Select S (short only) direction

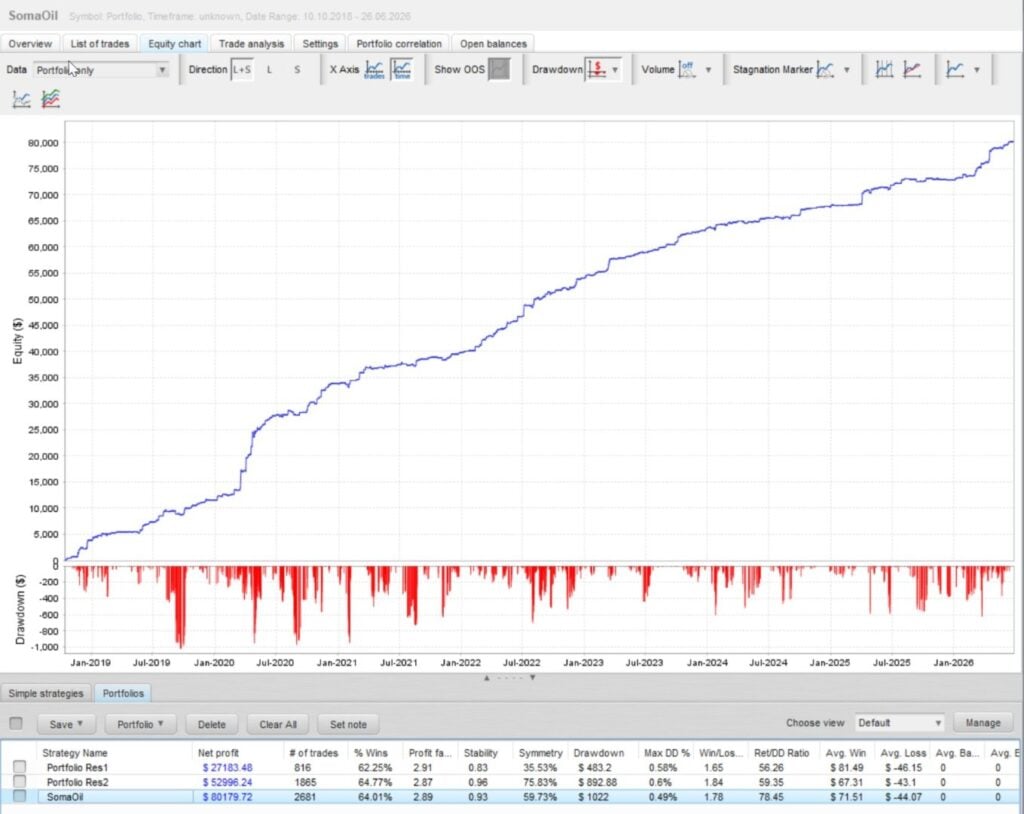coord(297,69)
